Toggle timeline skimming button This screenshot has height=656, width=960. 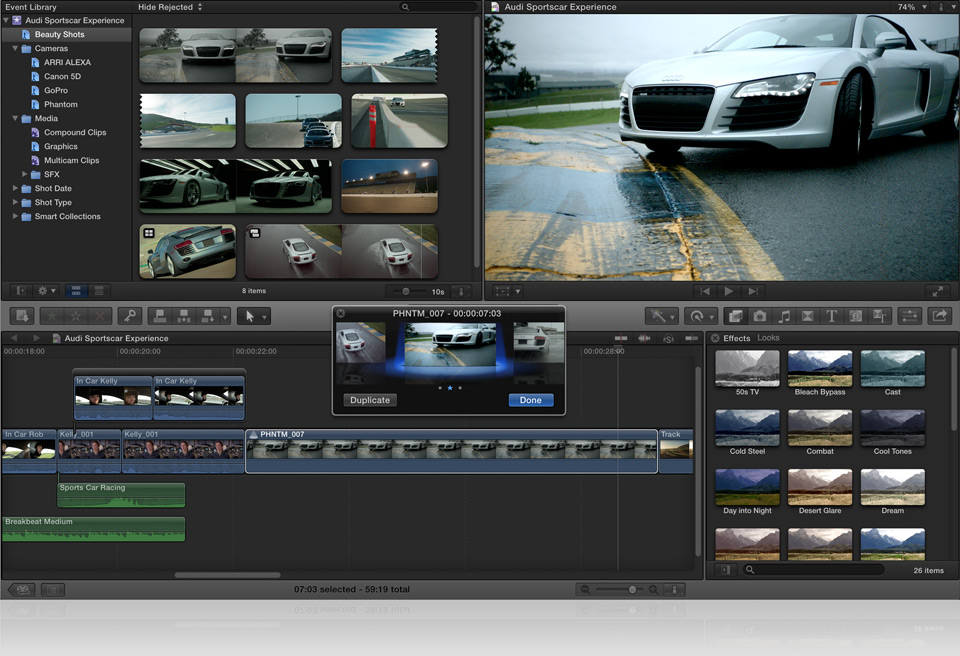(621, 338)
